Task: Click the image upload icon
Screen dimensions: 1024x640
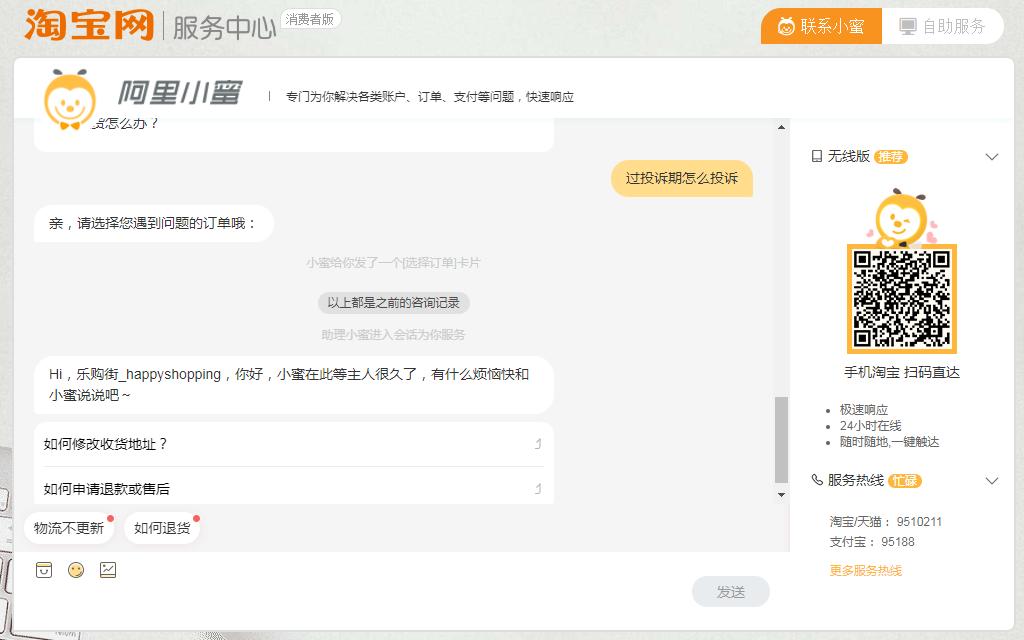Action: pyautogui.click(x=108, y=570)
